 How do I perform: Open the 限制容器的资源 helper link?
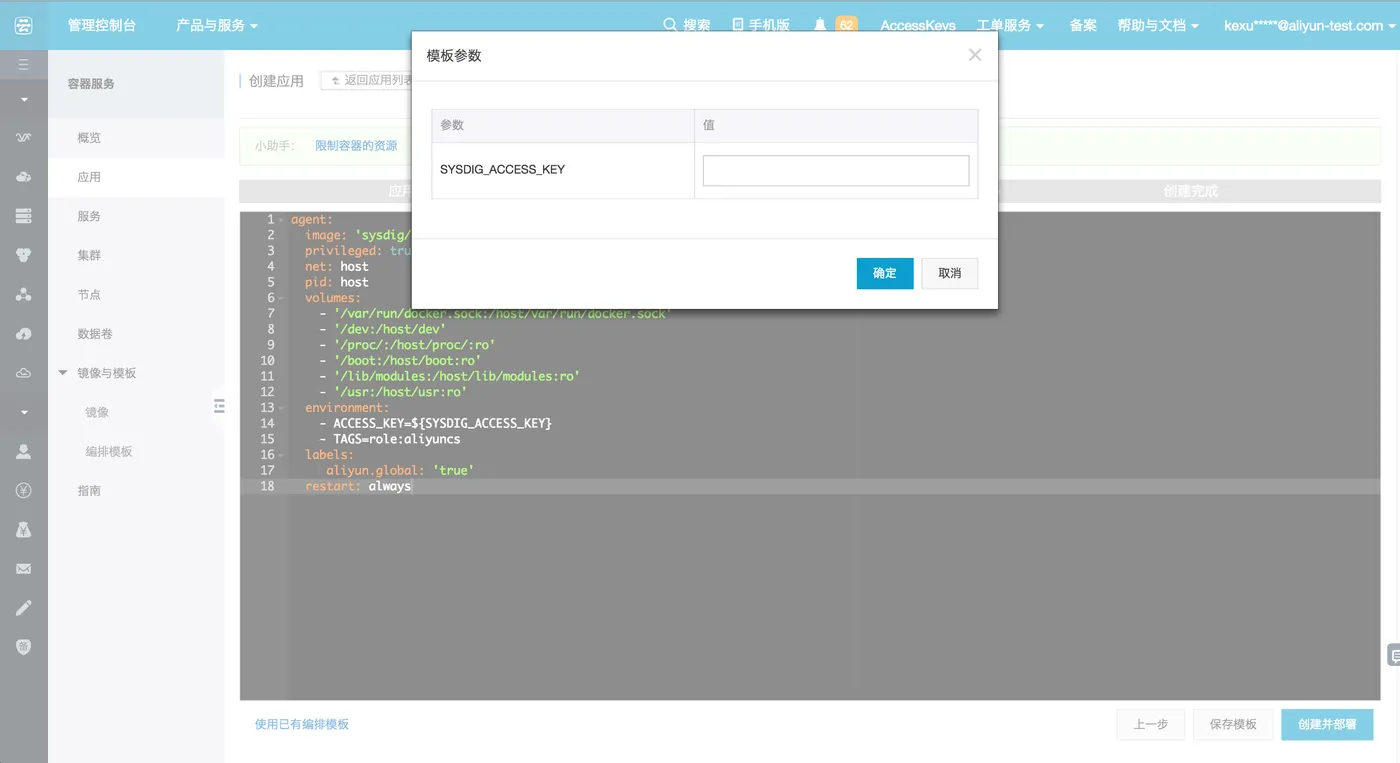point(356,145)
